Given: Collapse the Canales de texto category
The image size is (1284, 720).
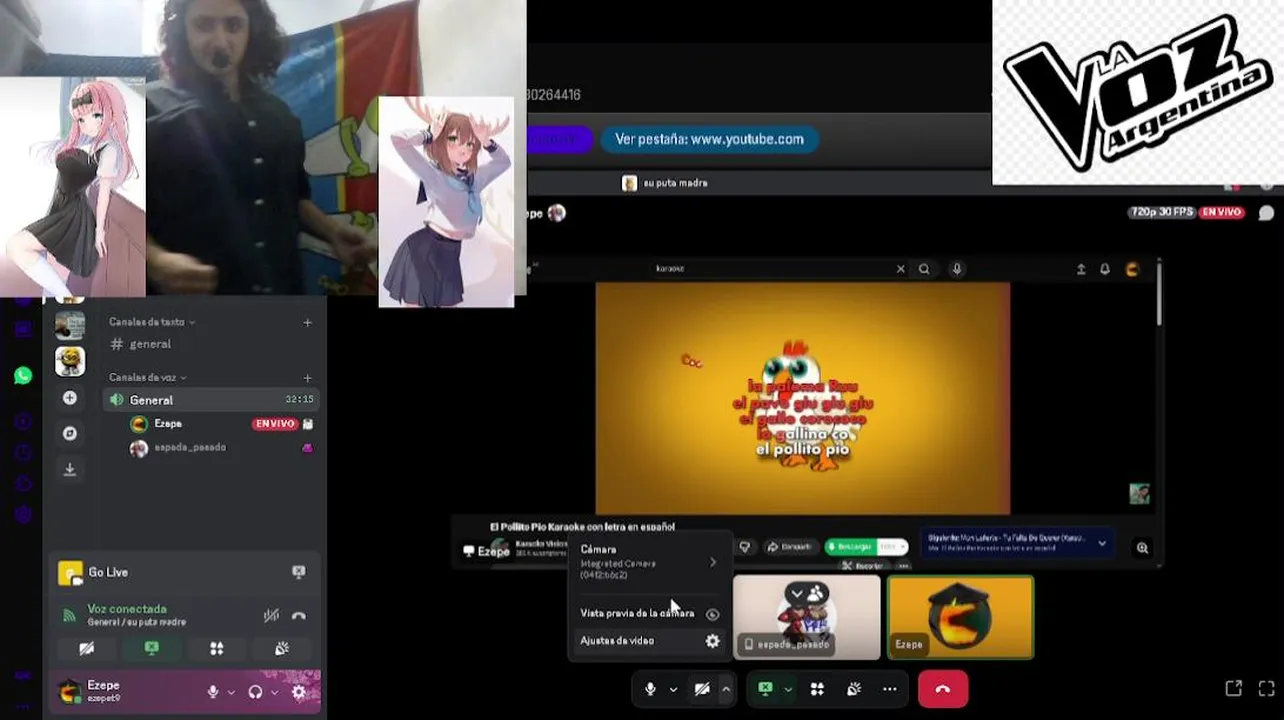Looking at the screenshot, I should coord(151,322).
